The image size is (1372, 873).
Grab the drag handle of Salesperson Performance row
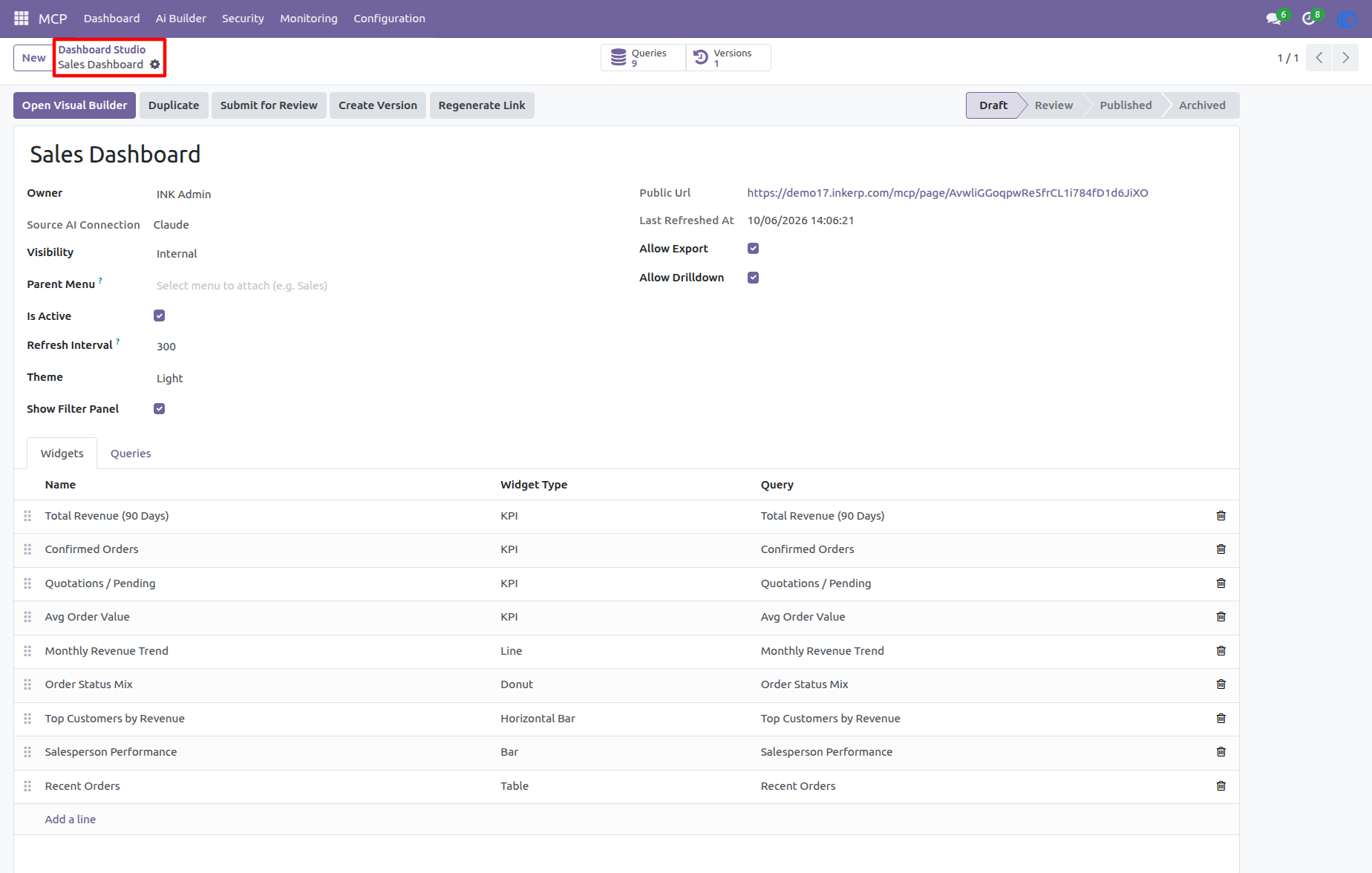pyautogui.click(x=27, y=752)
